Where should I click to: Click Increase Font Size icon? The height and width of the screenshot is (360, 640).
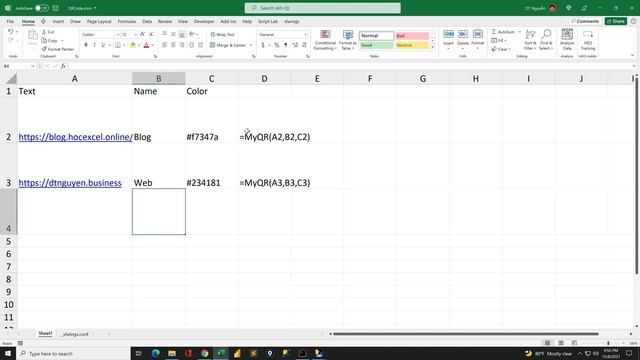pyautogui.click(x=142, y=34)
